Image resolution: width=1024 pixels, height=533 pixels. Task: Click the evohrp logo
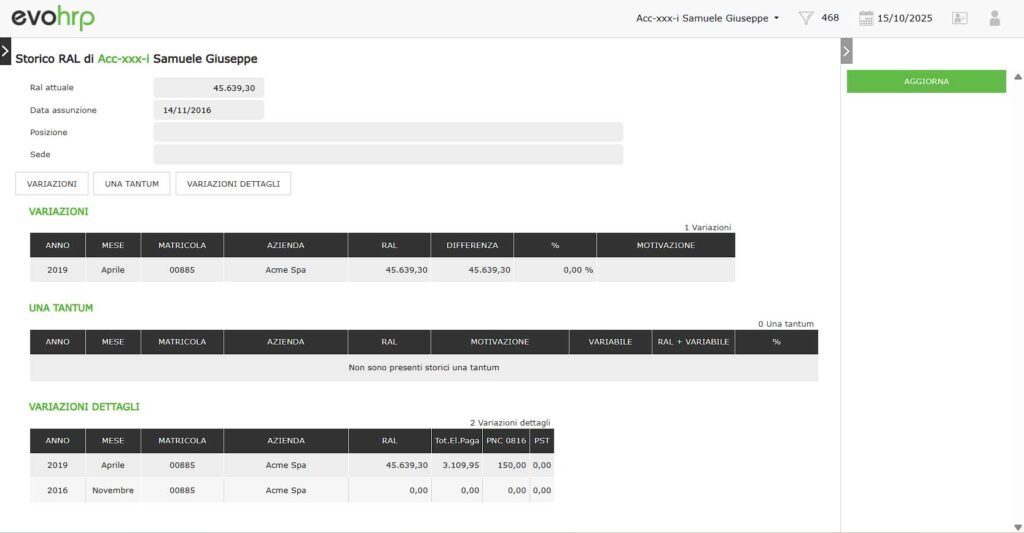pyautogui.click(x=54, y=18)
